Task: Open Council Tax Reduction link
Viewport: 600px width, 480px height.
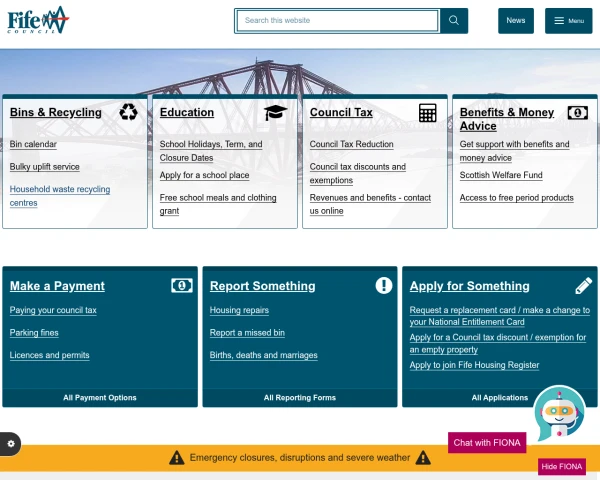Action: pos(352,144)
